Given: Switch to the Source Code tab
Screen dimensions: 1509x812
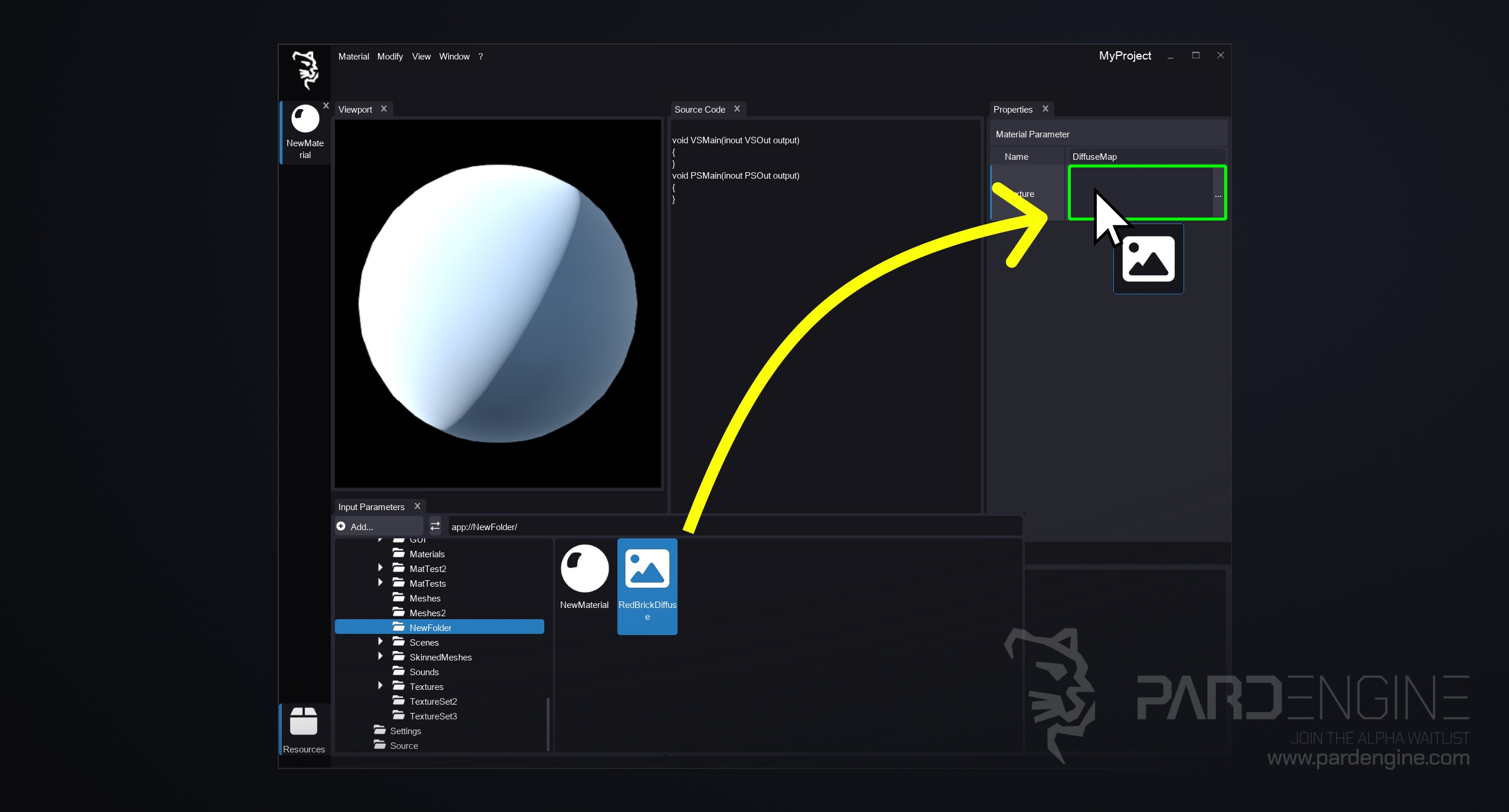Looking at the screenshot, I should (x=699, y=109).
